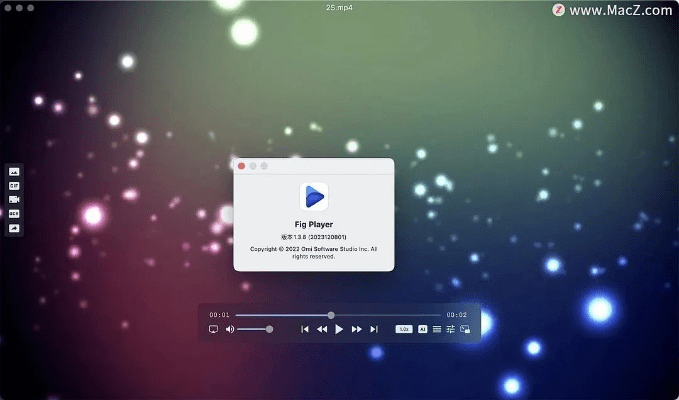The width and height of the screenshot is (679, 400).
Task: Skip to the next track
Action: (x=374, y=329)
